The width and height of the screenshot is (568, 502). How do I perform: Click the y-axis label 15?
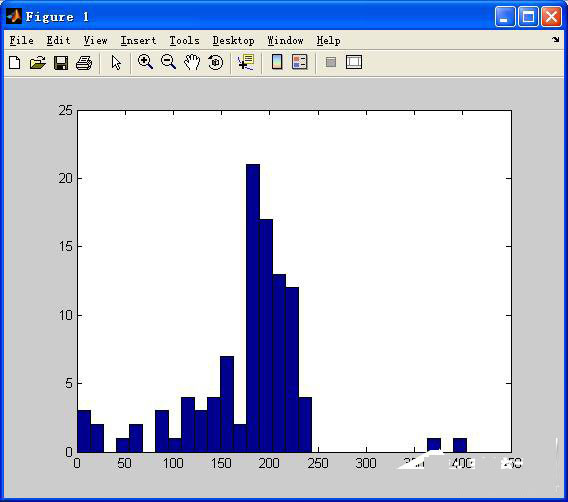pos(66,246)
